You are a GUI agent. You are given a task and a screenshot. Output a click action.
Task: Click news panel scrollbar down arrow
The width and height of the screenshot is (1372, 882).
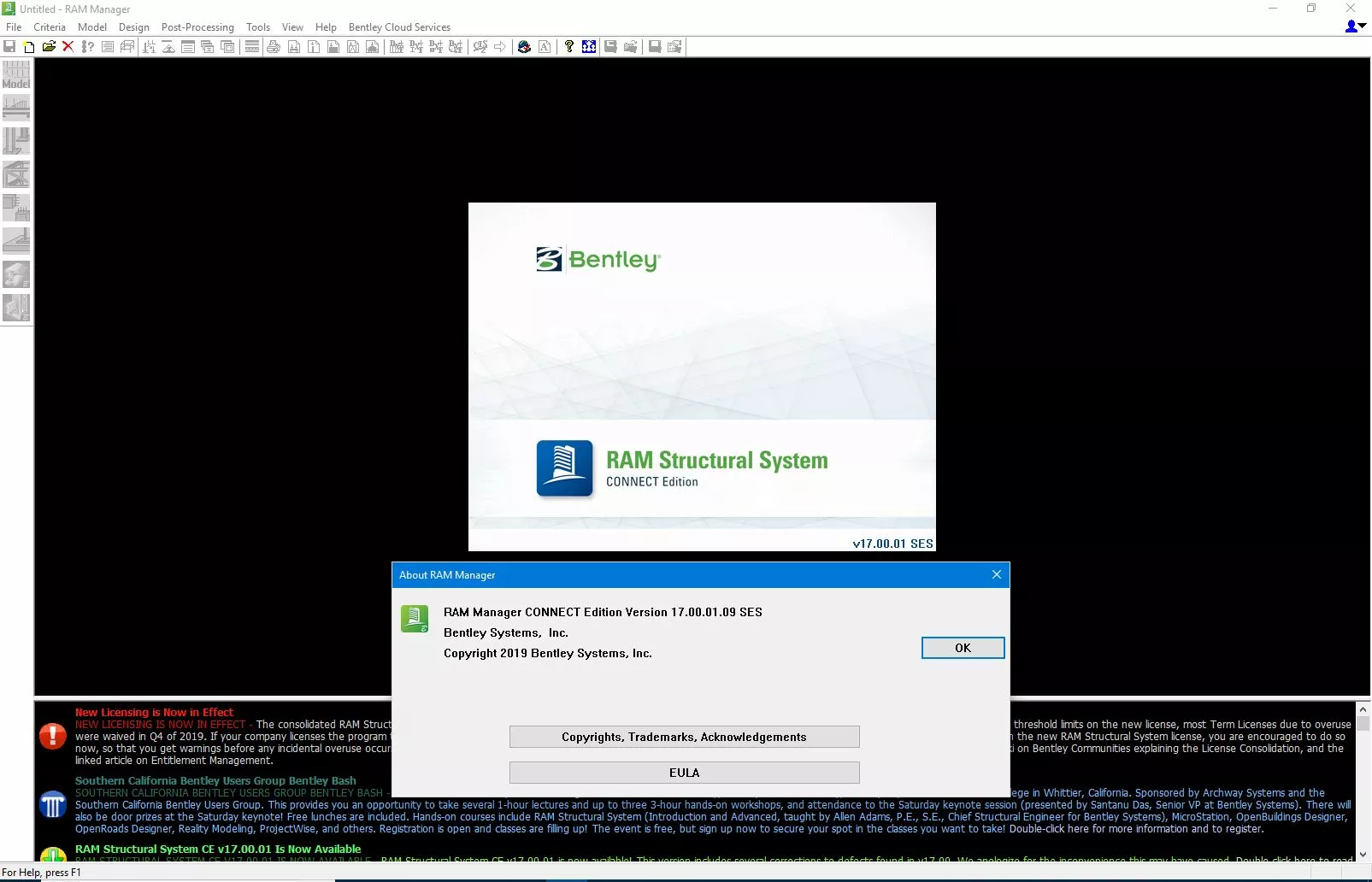tap(1363, 854)
